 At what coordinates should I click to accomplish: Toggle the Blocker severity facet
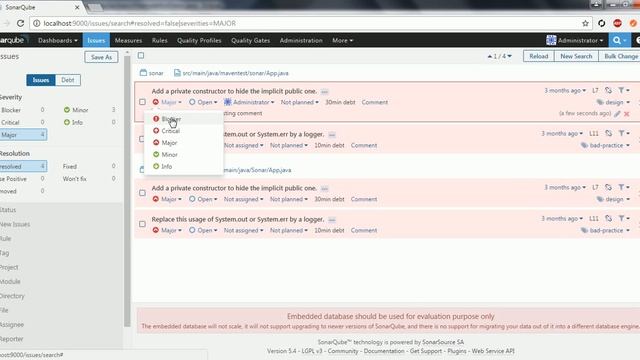pyautogui.click(x=22, y=110)
